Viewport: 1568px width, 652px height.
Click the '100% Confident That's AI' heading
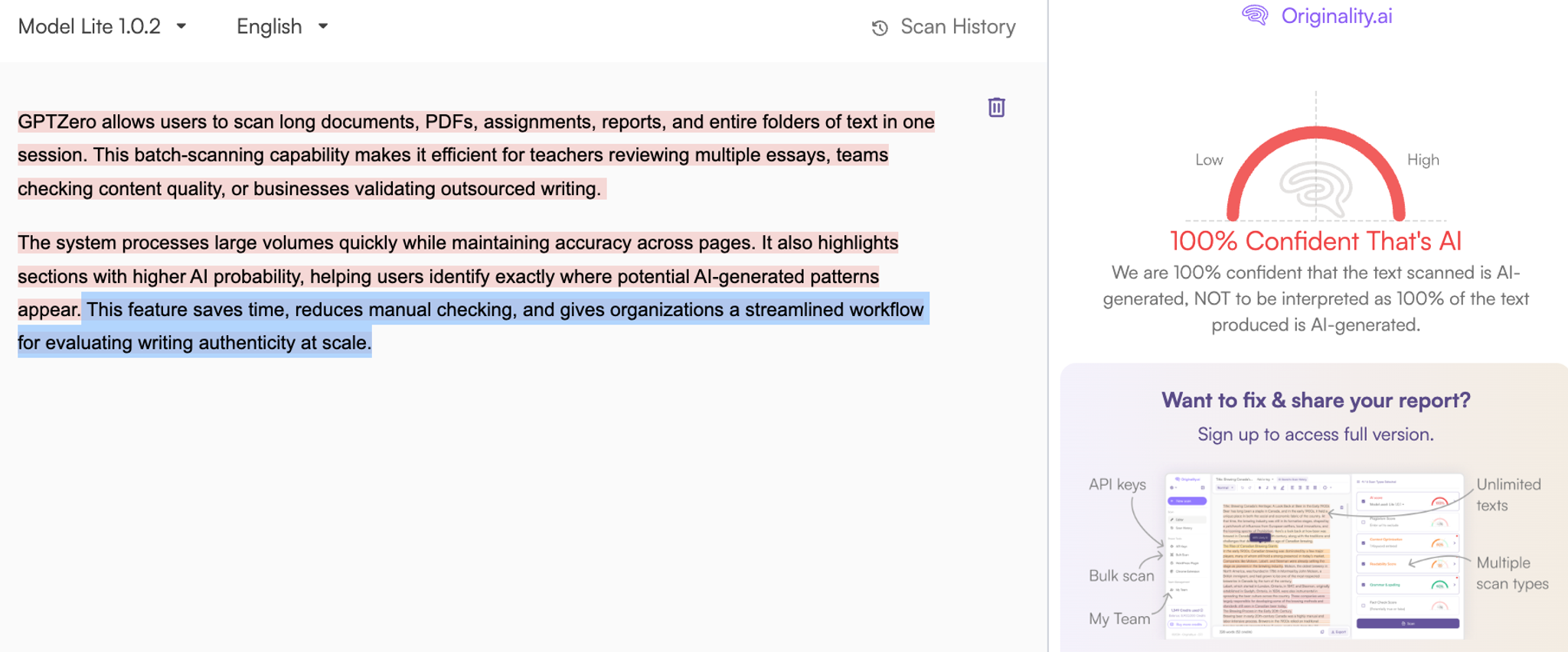tap(1315, 241)
